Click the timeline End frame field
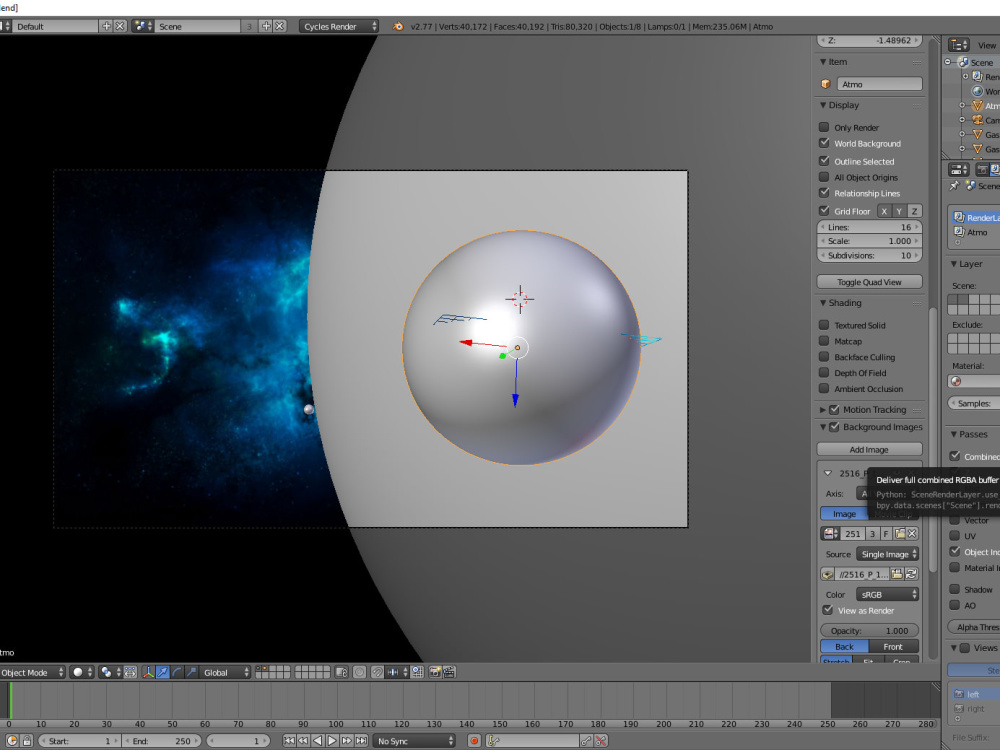Viewport: 1000px width, 750px height. [x=163, y=741]
